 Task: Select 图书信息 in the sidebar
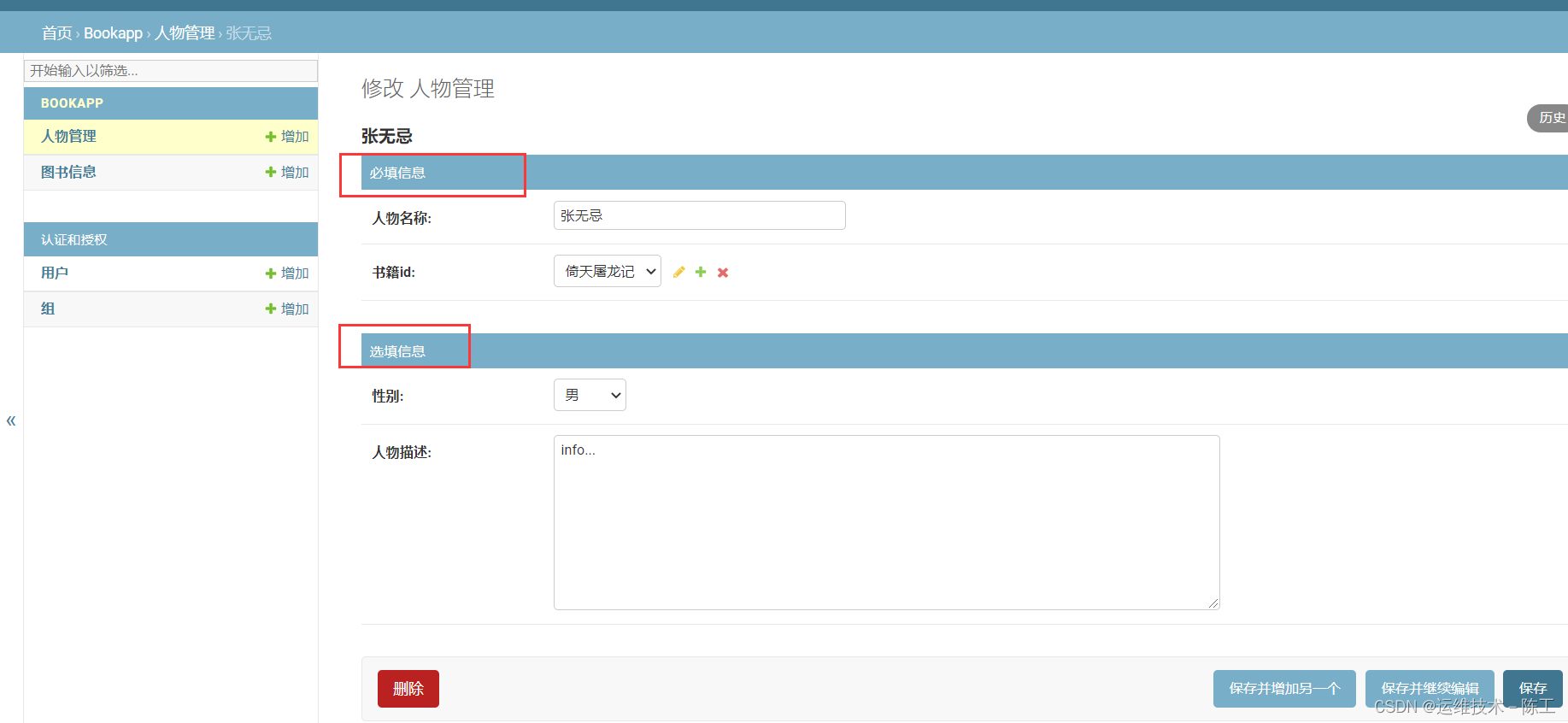(68, 173)
